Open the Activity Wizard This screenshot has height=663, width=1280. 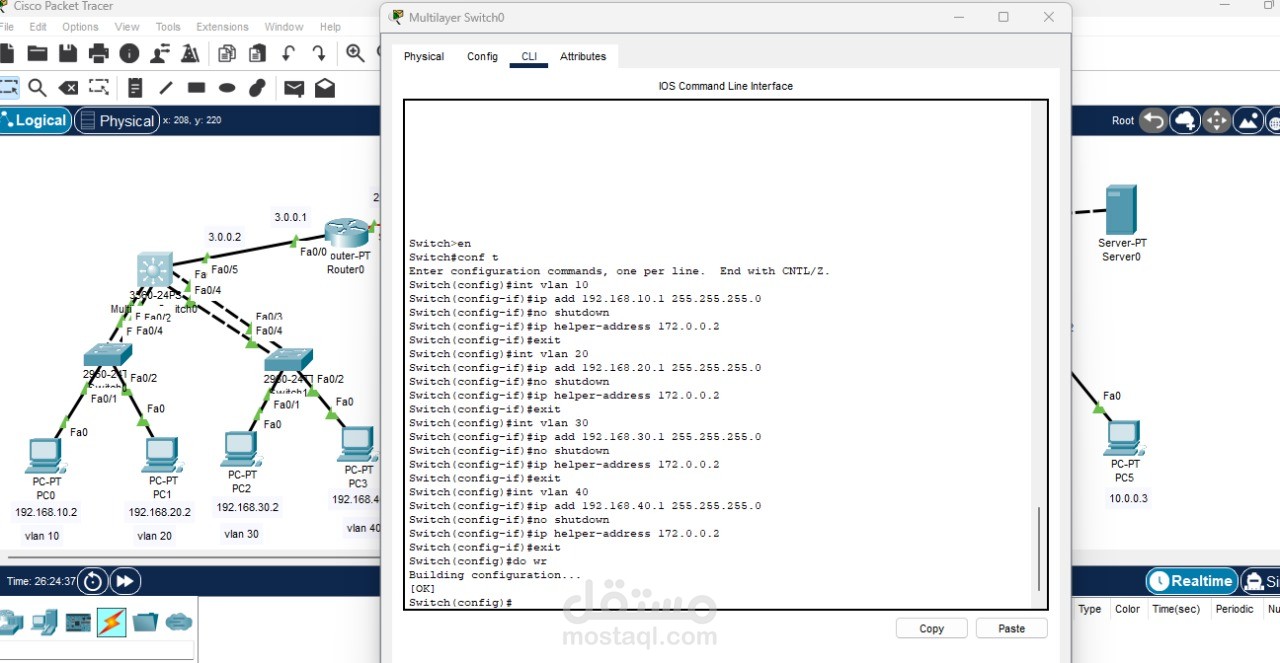(x=190, y=52)
